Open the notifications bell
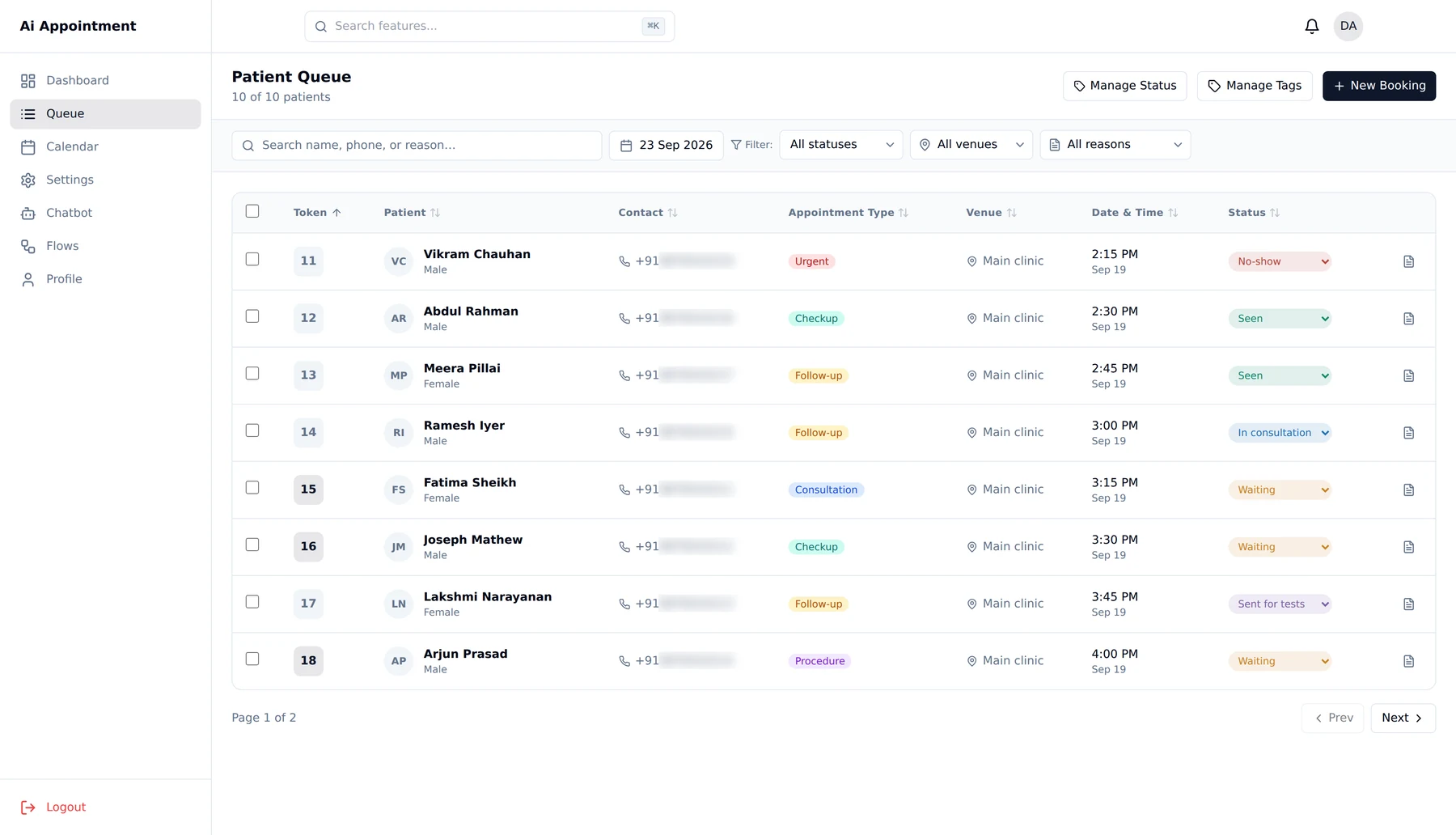Image resolution: width=1456 pixels, height=835 pixels. pyautogui.click(x=1311, y=26)
